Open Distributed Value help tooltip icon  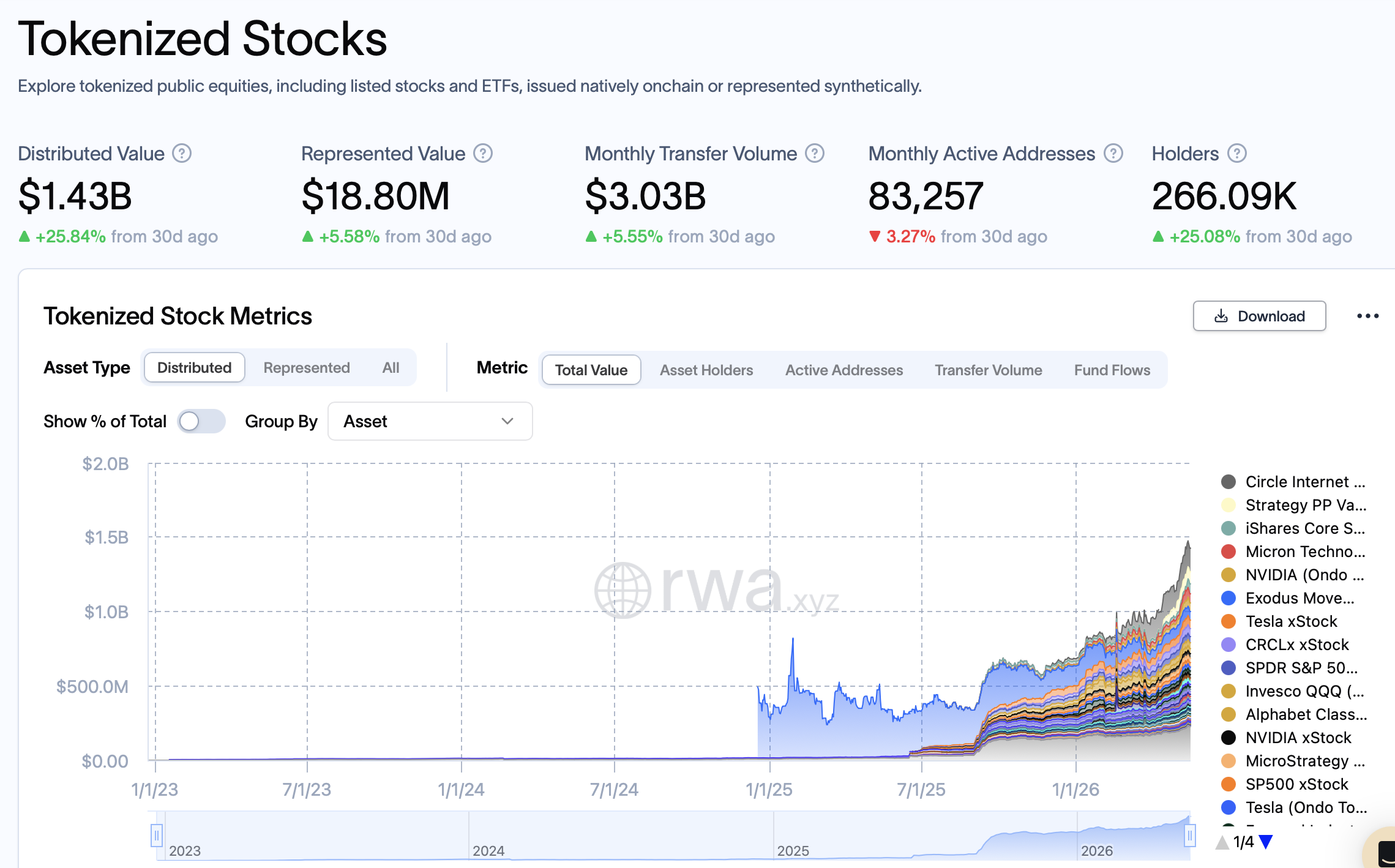182,154
